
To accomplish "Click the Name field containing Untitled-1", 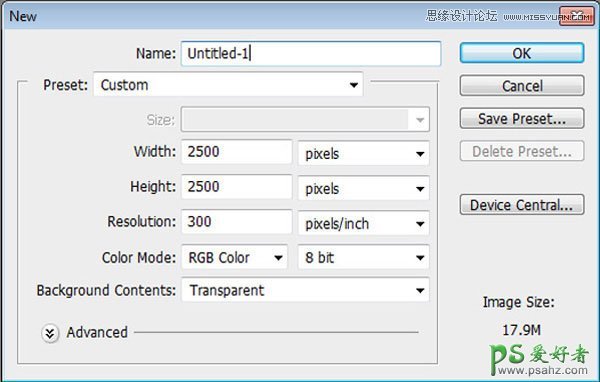I will tap(311, 53).
